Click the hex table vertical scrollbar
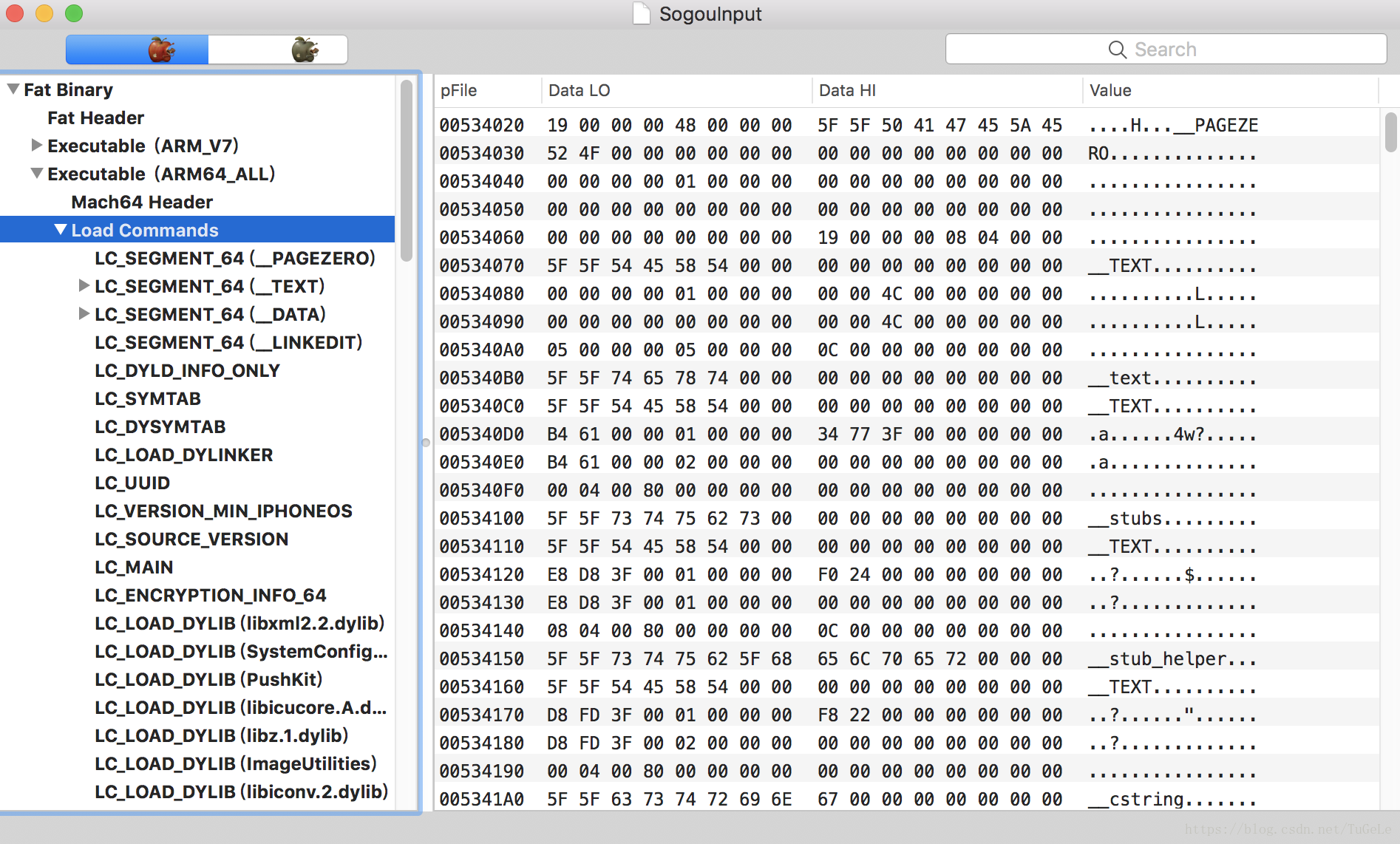1400x844 pixels. click(x=1391, y=132)
